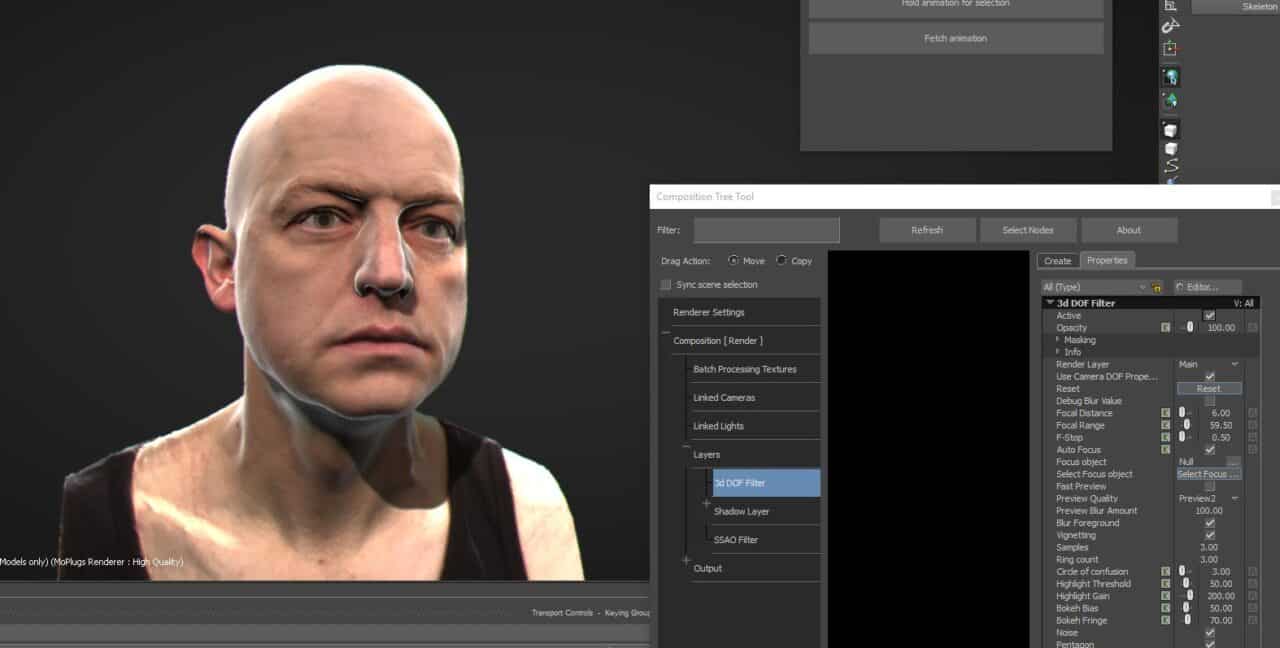Click the animate (K) icon next to Opacity
The image size is (1280, 648).
pos(1165,328)
